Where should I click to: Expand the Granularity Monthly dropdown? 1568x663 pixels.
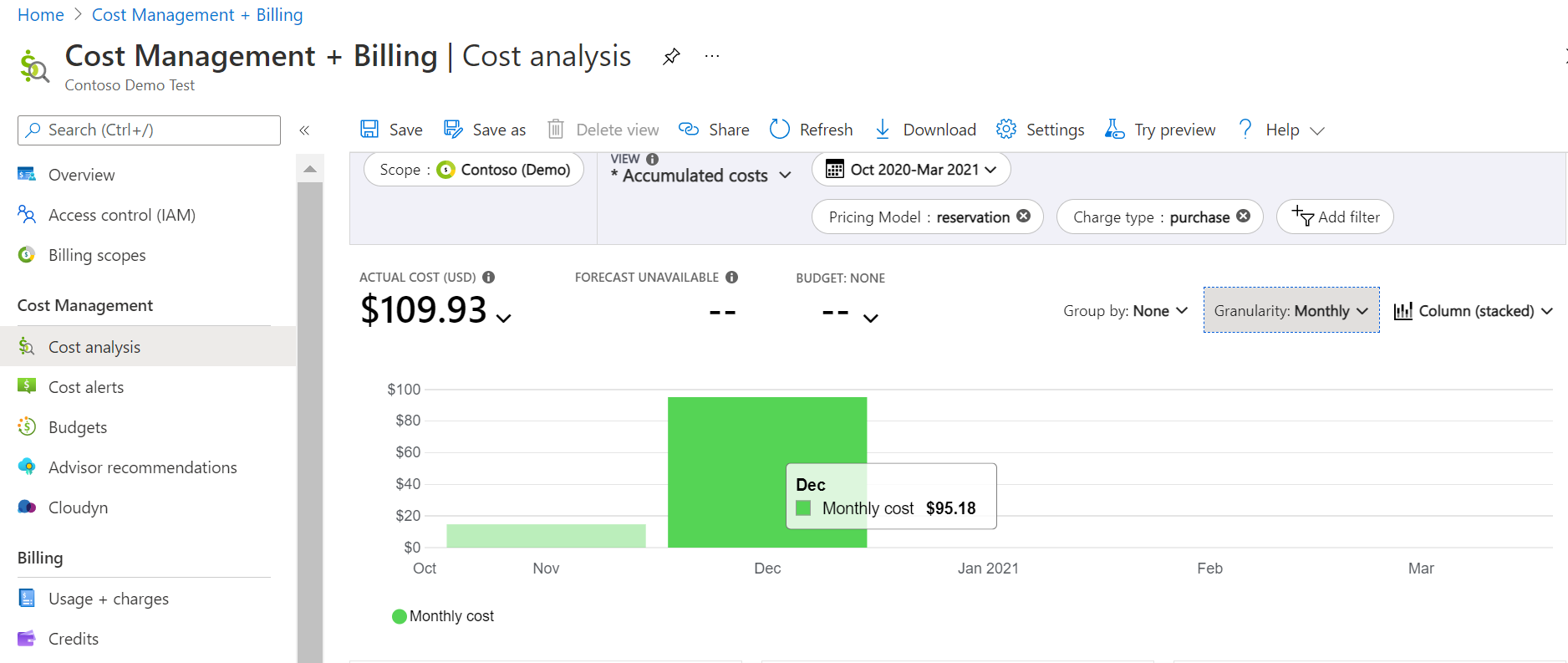point(1291,311)
